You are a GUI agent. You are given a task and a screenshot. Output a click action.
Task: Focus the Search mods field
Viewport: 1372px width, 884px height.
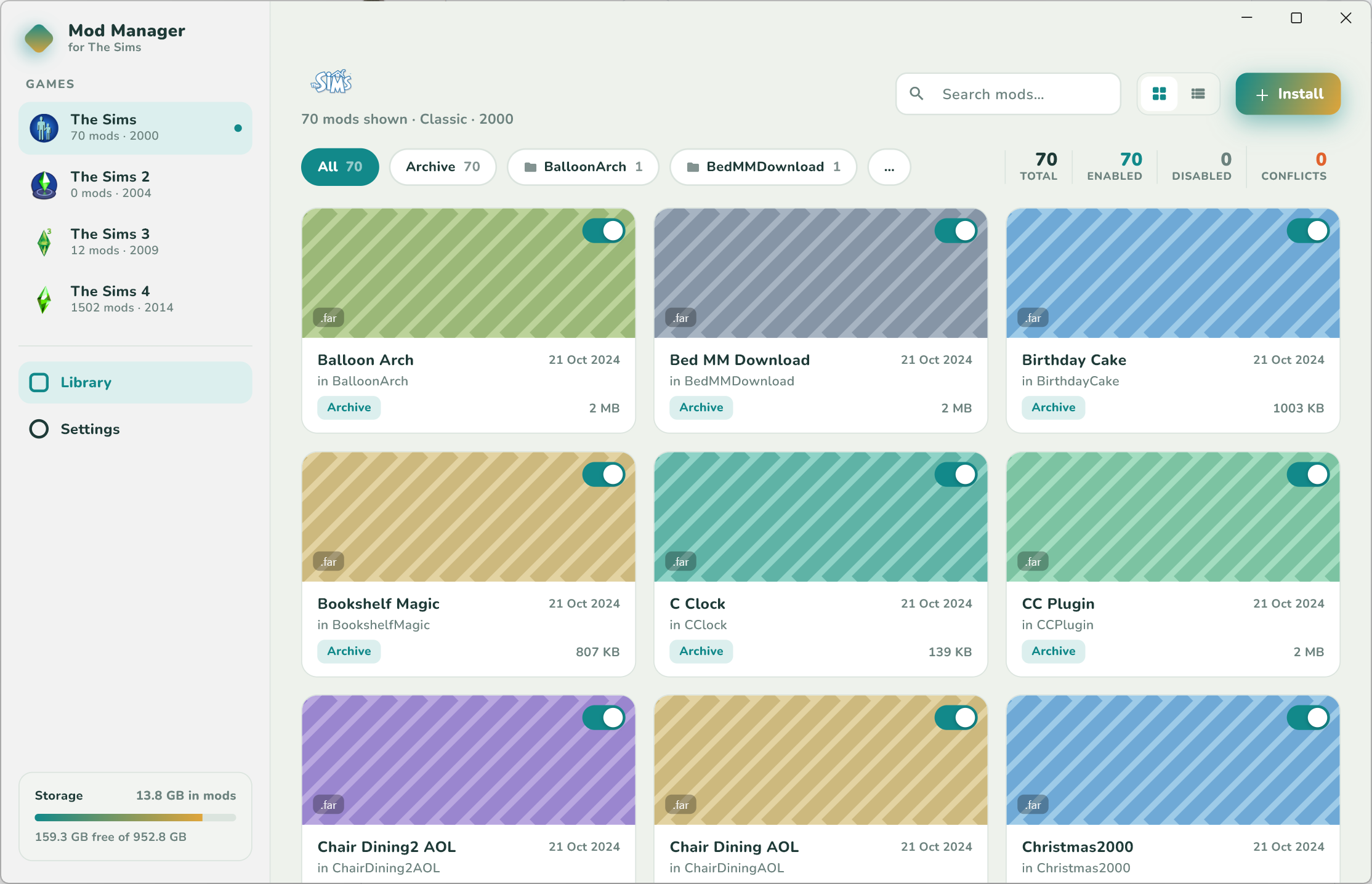(1008, 94)
